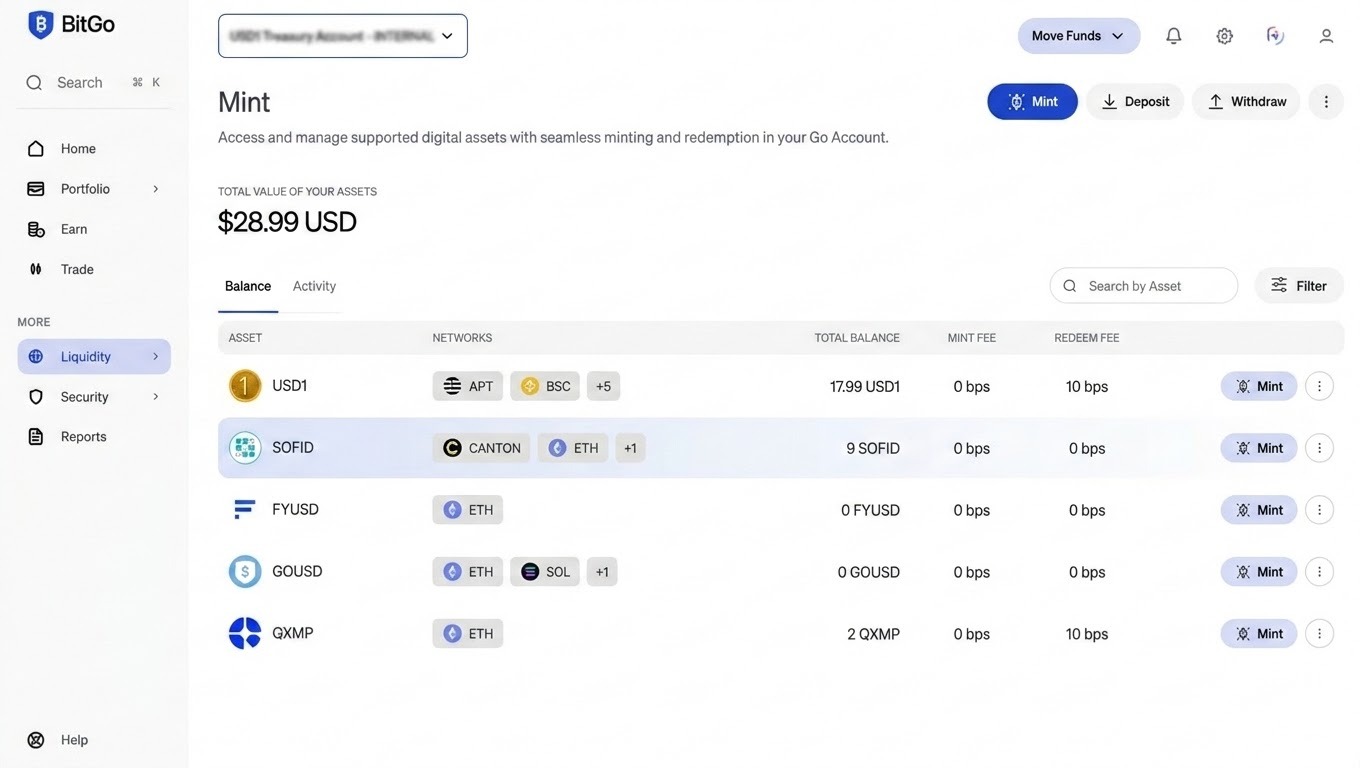Image resolution: width=1360 pixels, height=768 pixels.
Task: Open more options for USD1 row
Action: pos(1320,386)
